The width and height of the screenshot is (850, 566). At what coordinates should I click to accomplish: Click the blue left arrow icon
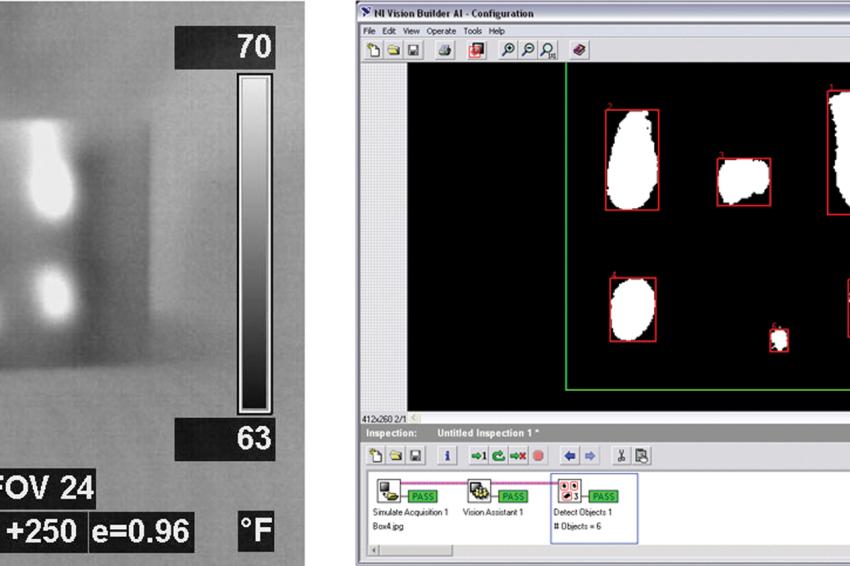[570, 455]
